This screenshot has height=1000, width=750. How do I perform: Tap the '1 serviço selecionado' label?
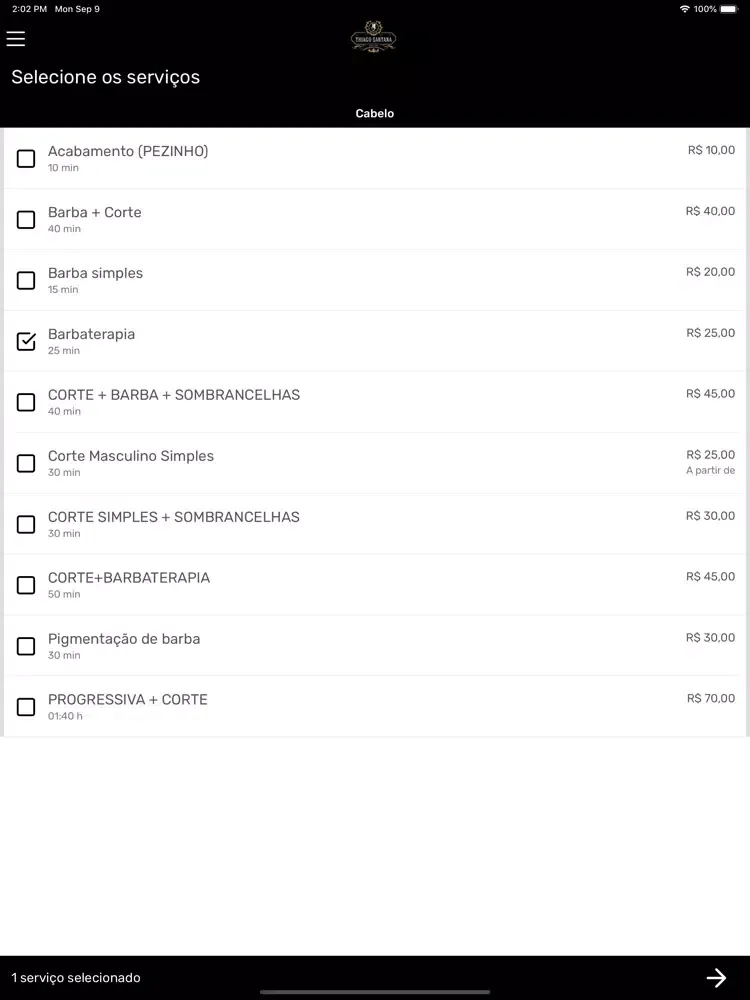pos(76,978)
